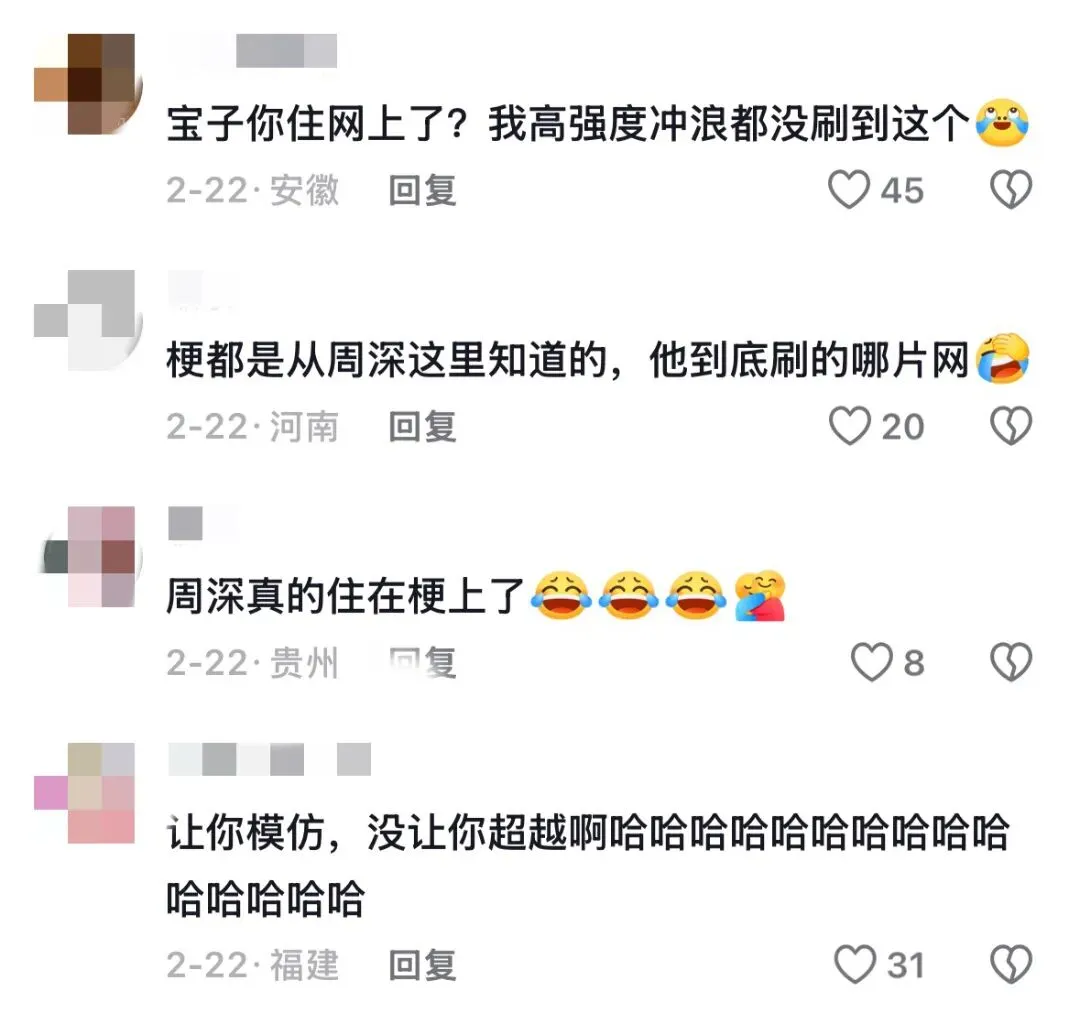This screenshot has width=1080, height=1023.
Task: Tap broken heart on the Henan comment
Action: pos(1010,426)
